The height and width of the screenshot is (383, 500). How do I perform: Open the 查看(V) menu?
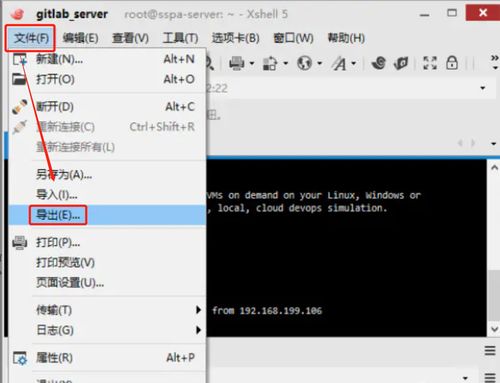tap(130, 38)
